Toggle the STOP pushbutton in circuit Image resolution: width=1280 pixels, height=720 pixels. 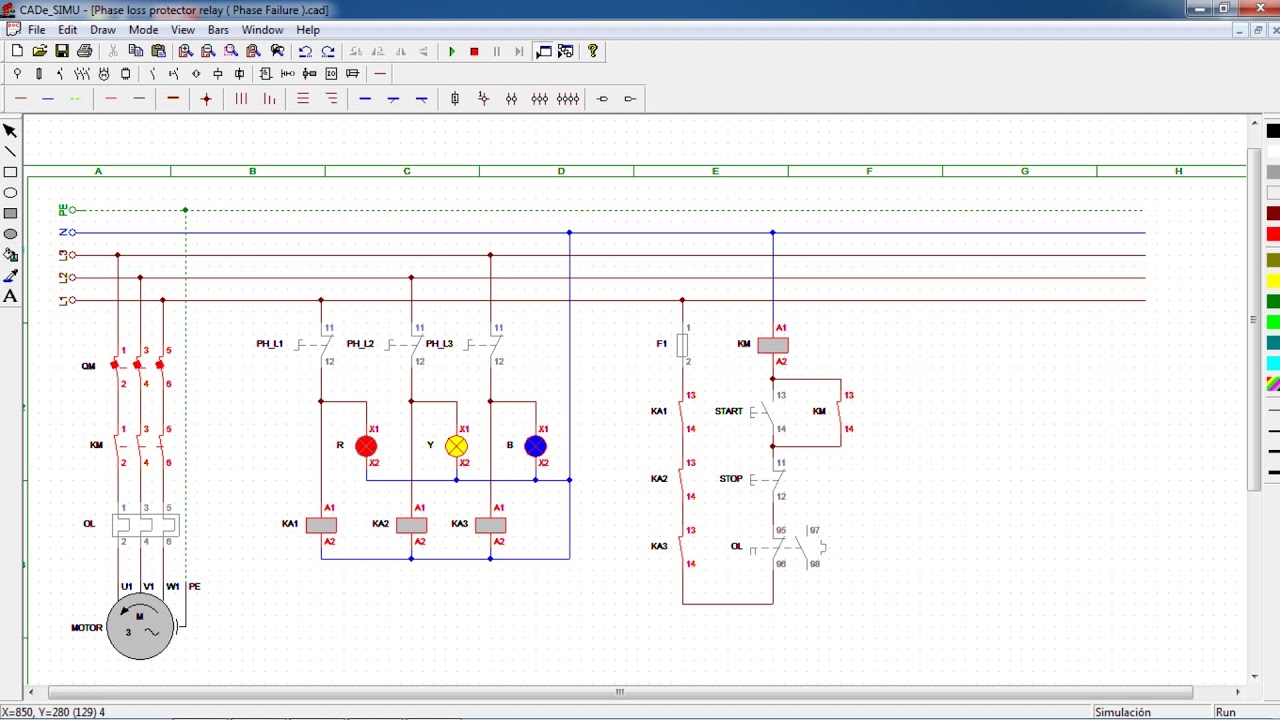(x=767, y=480)
